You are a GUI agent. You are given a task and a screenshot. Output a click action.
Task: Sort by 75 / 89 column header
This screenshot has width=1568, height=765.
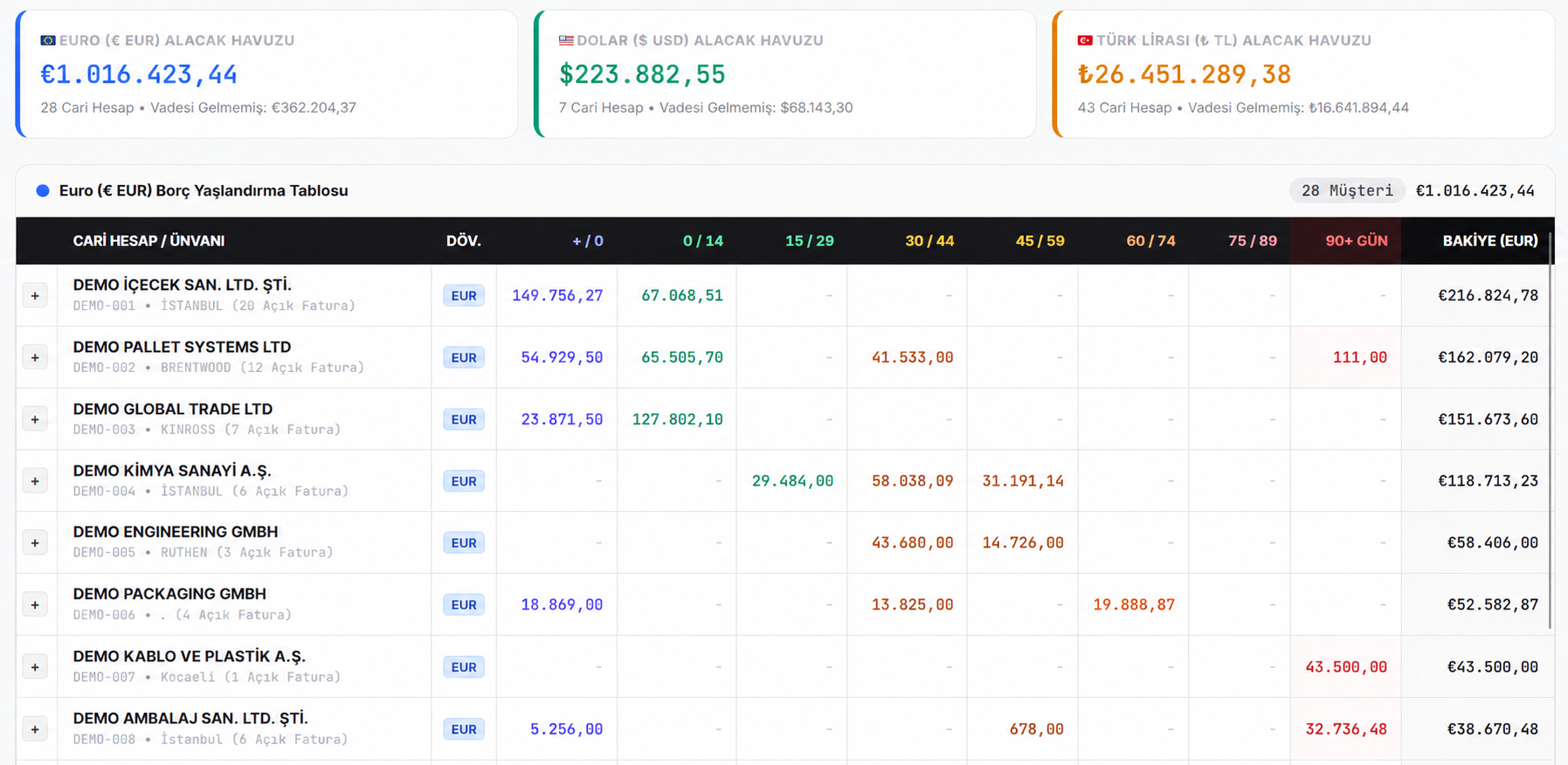coord(1253,241)
